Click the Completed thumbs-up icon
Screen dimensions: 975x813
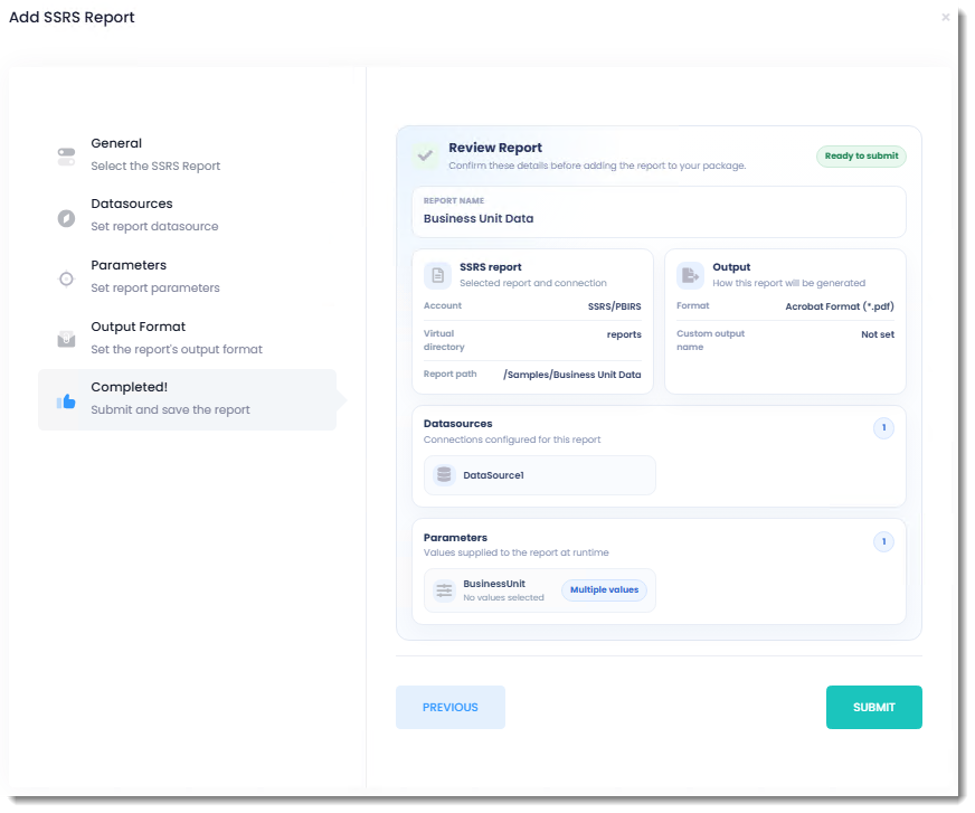click(x=67, y=401)
